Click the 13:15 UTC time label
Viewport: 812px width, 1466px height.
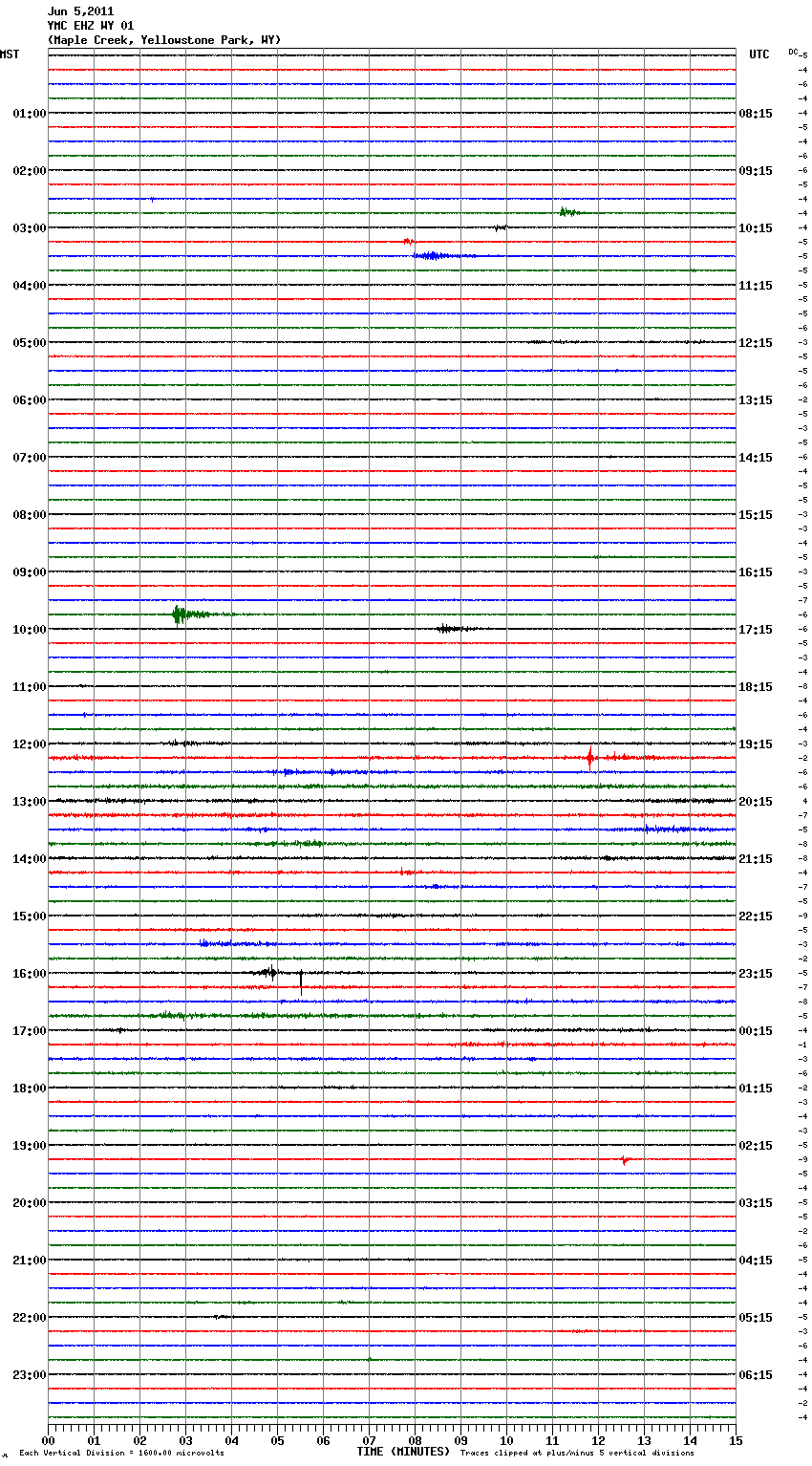click(x=756, y=400)
